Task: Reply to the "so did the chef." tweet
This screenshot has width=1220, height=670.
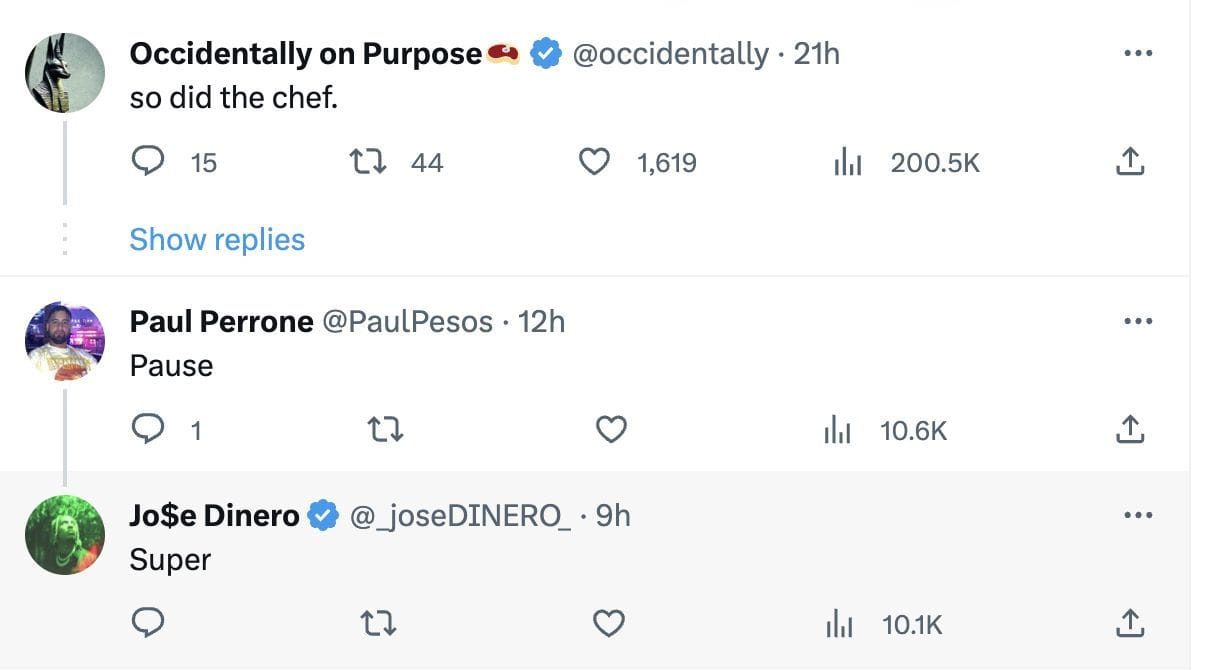Action: coord(148,162)
